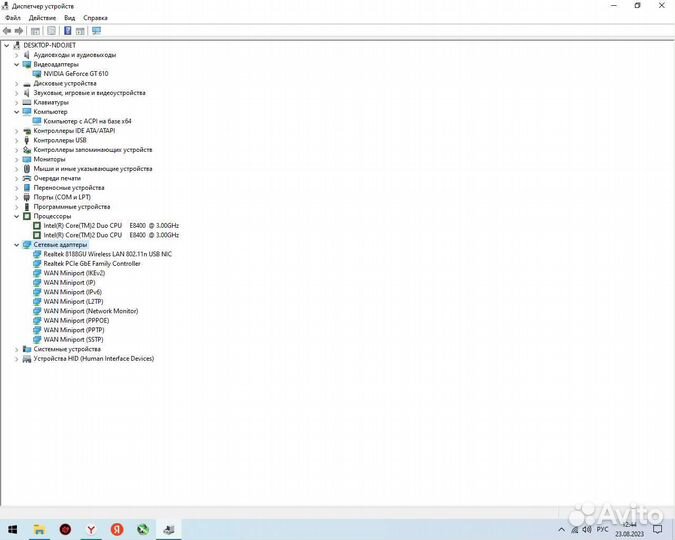
Task: Open the red round app on taskbar
Action: coord(65,529)
